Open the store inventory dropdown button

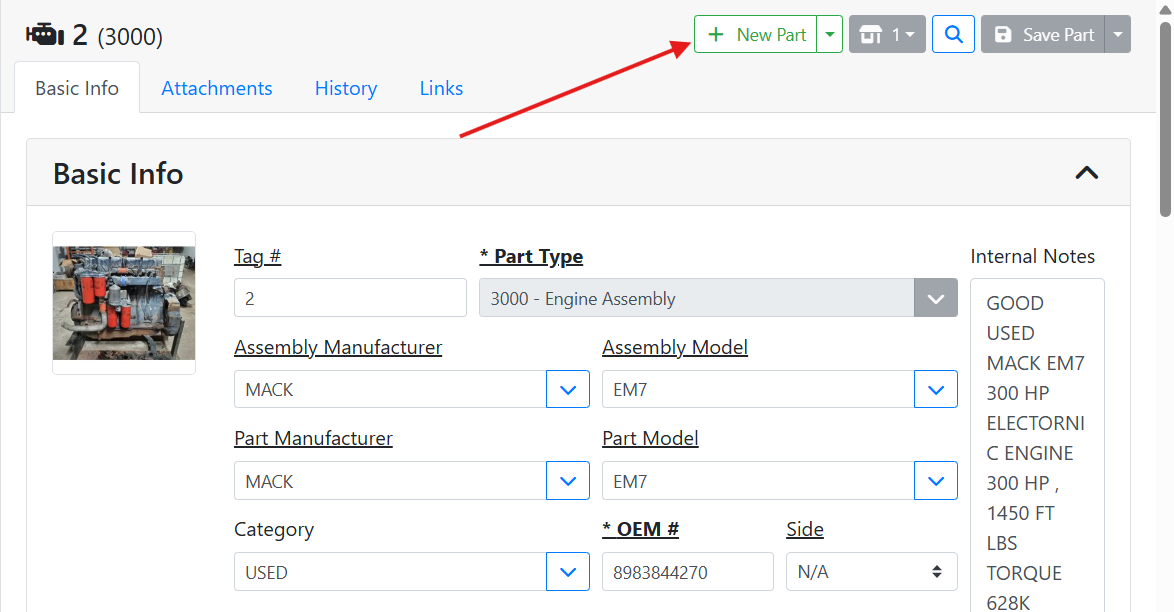(x=887, y=35)
